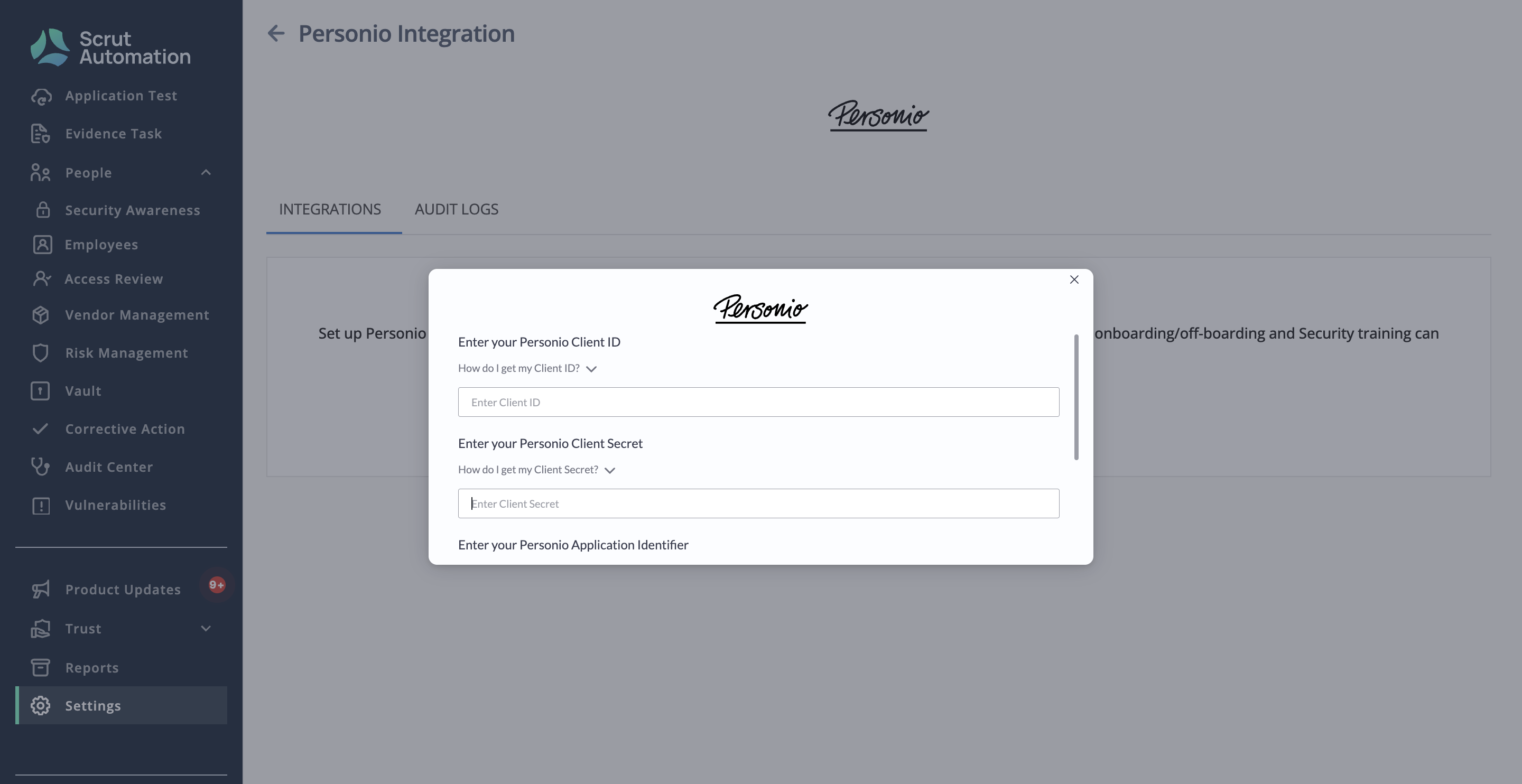Viewport: 1522px width, 784px height.
Task: Click the Vault icon in the sidebar
Action: 40,391
